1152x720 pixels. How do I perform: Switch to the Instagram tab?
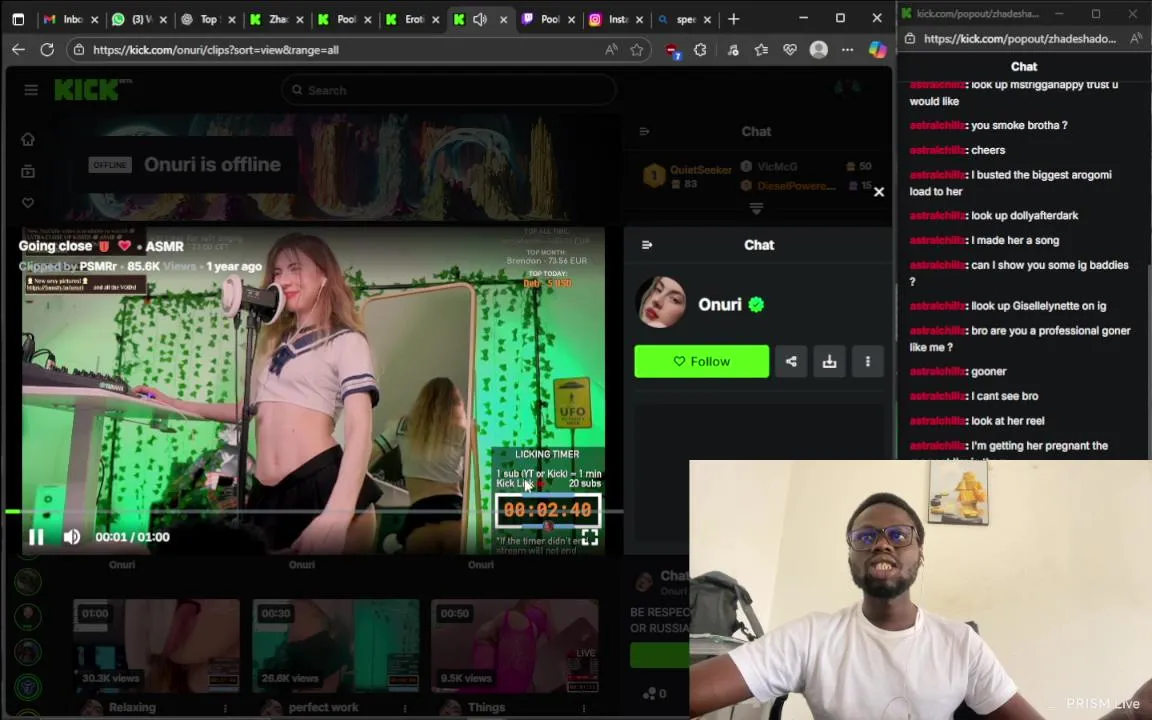click(x=617, y=19)
